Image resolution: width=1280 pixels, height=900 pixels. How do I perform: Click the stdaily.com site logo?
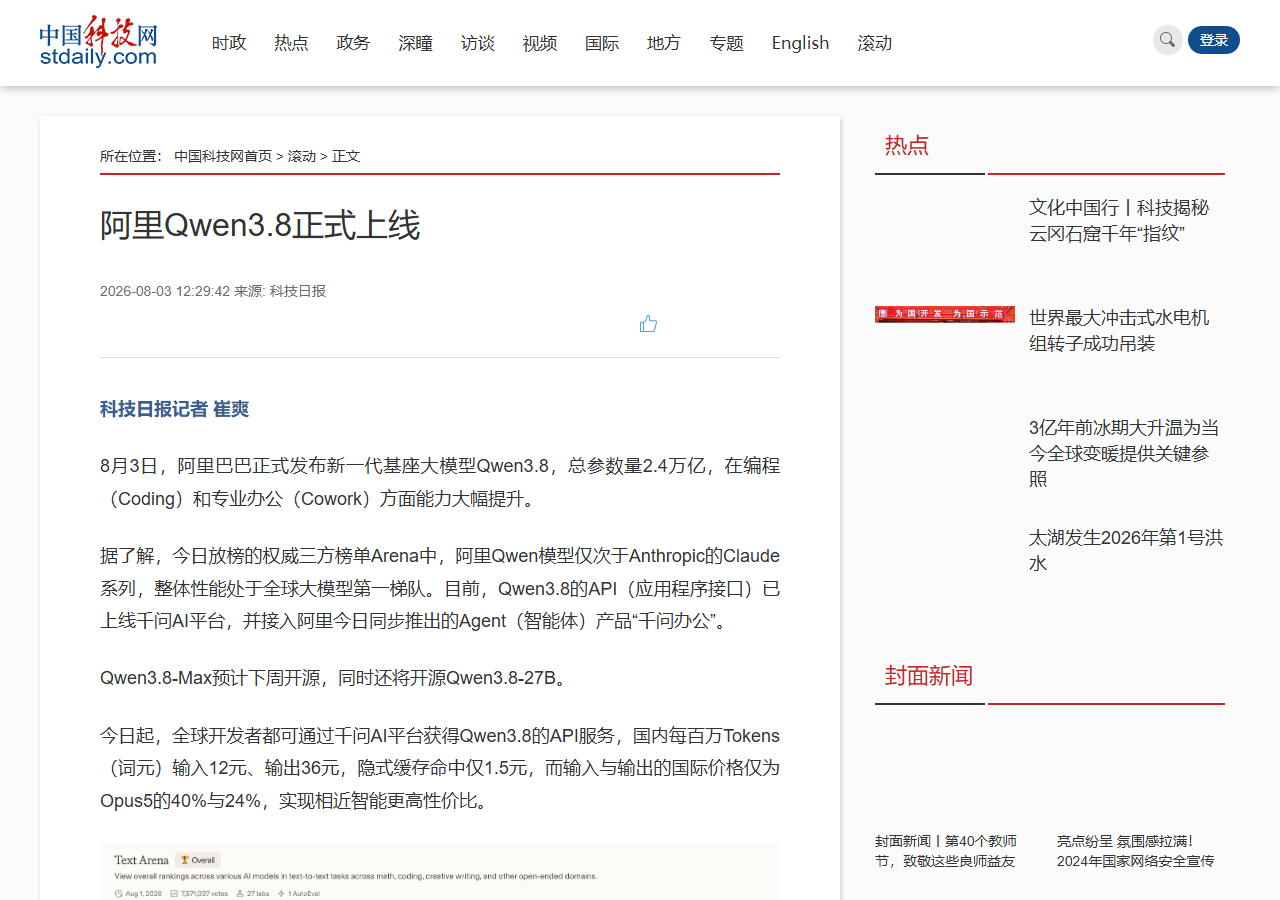pyautogui.click(x=98, y=41)
